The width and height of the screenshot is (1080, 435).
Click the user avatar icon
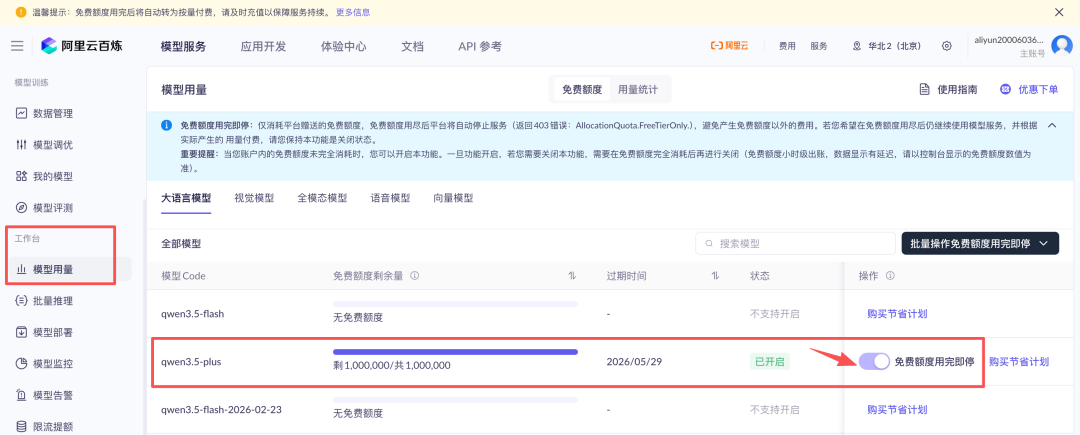point(1061,46)
